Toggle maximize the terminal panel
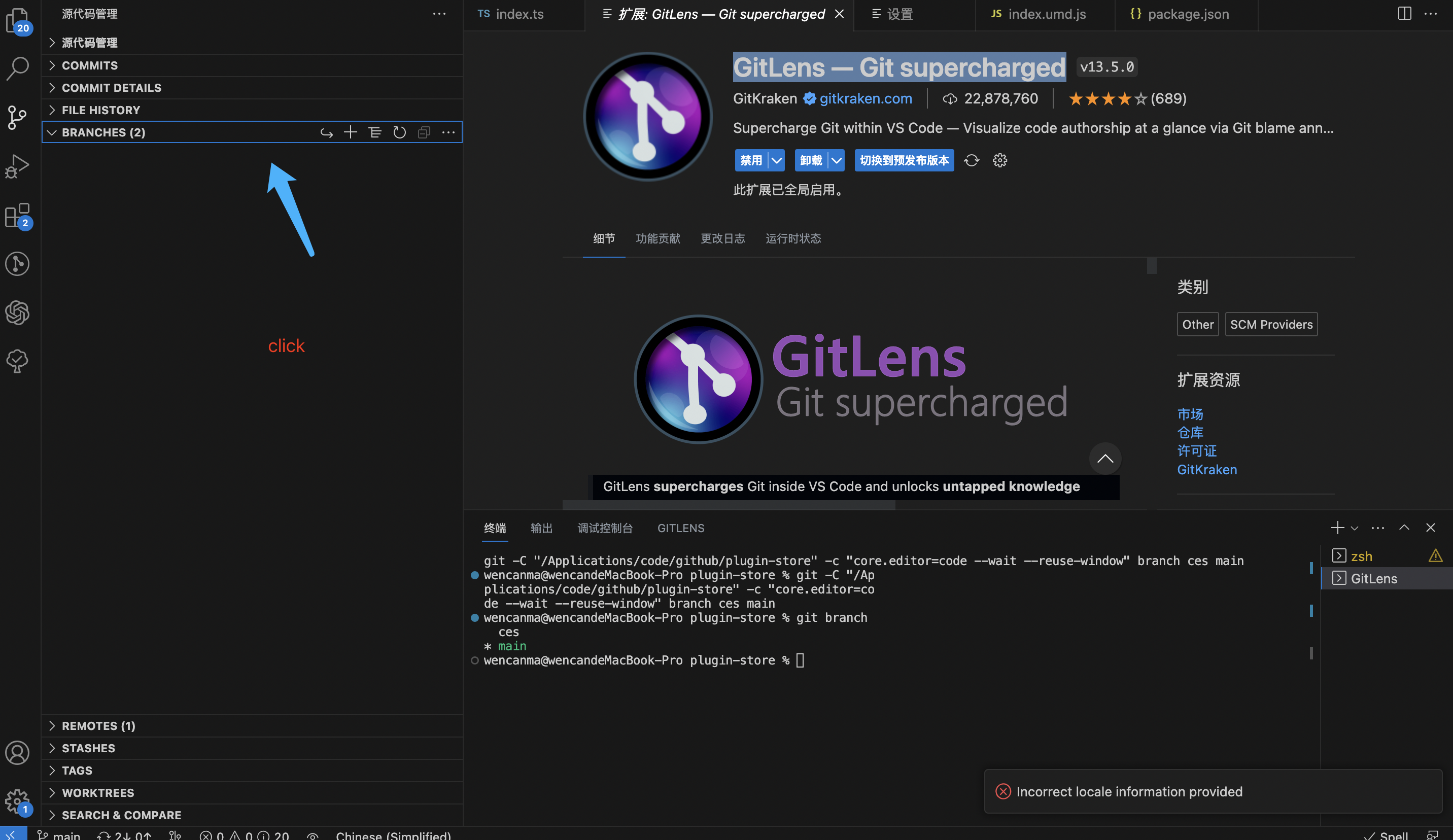This screenshot has width=1453, height=840. click(x=1405, y=528)
